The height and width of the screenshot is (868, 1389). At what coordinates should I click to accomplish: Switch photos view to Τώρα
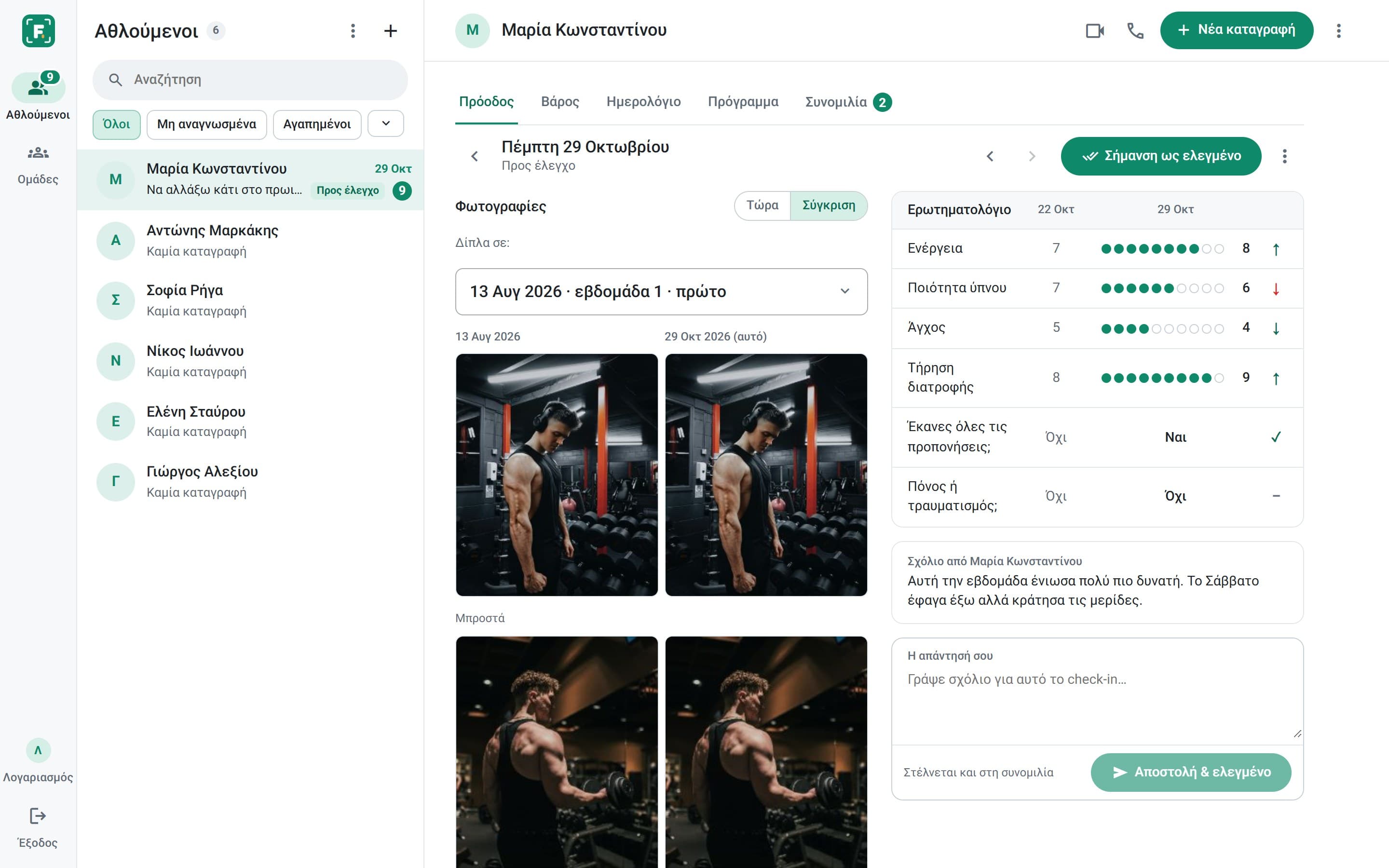(x=762, y=205)
